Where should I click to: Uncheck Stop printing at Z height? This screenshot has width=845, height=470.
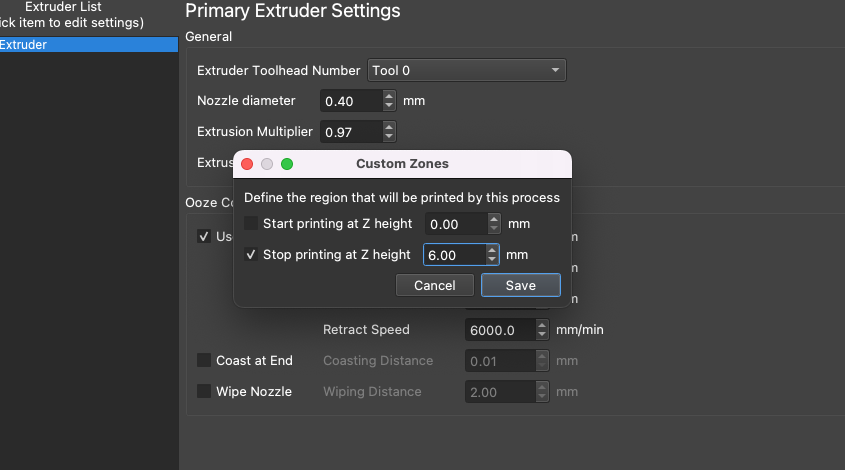click(x=251, y=254)
